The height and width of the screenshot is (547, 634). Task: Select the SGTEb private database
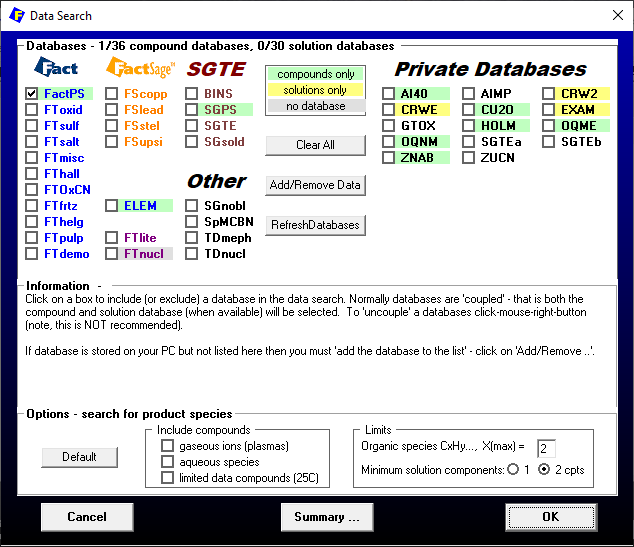click(549, 142)
